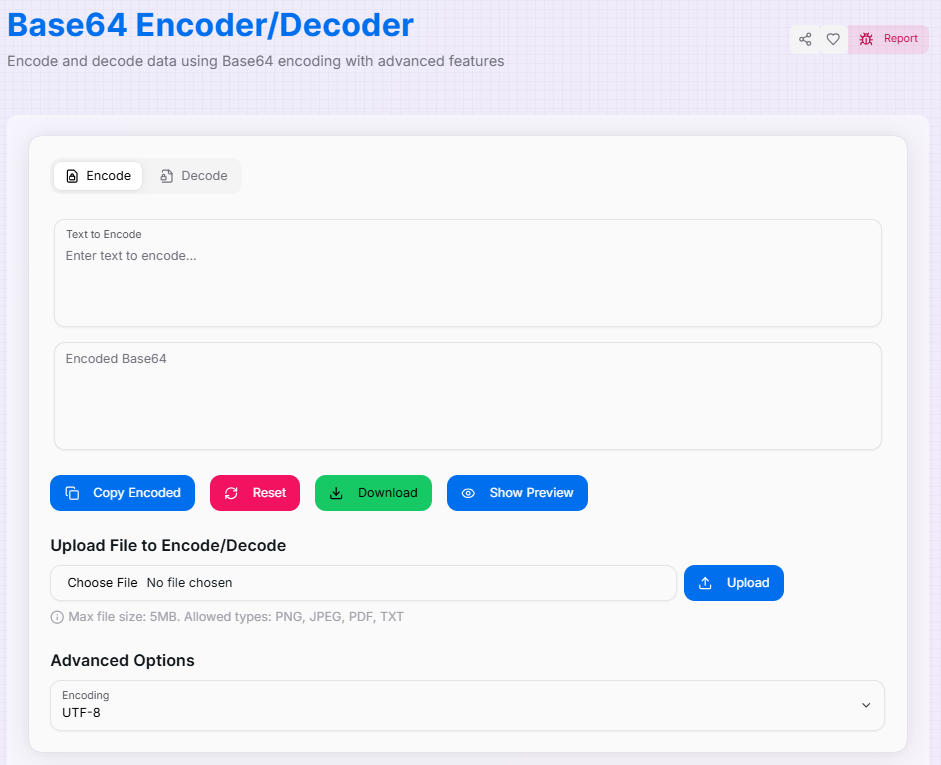
Task: Click the share icon near Report
Action: coord(805,39)
